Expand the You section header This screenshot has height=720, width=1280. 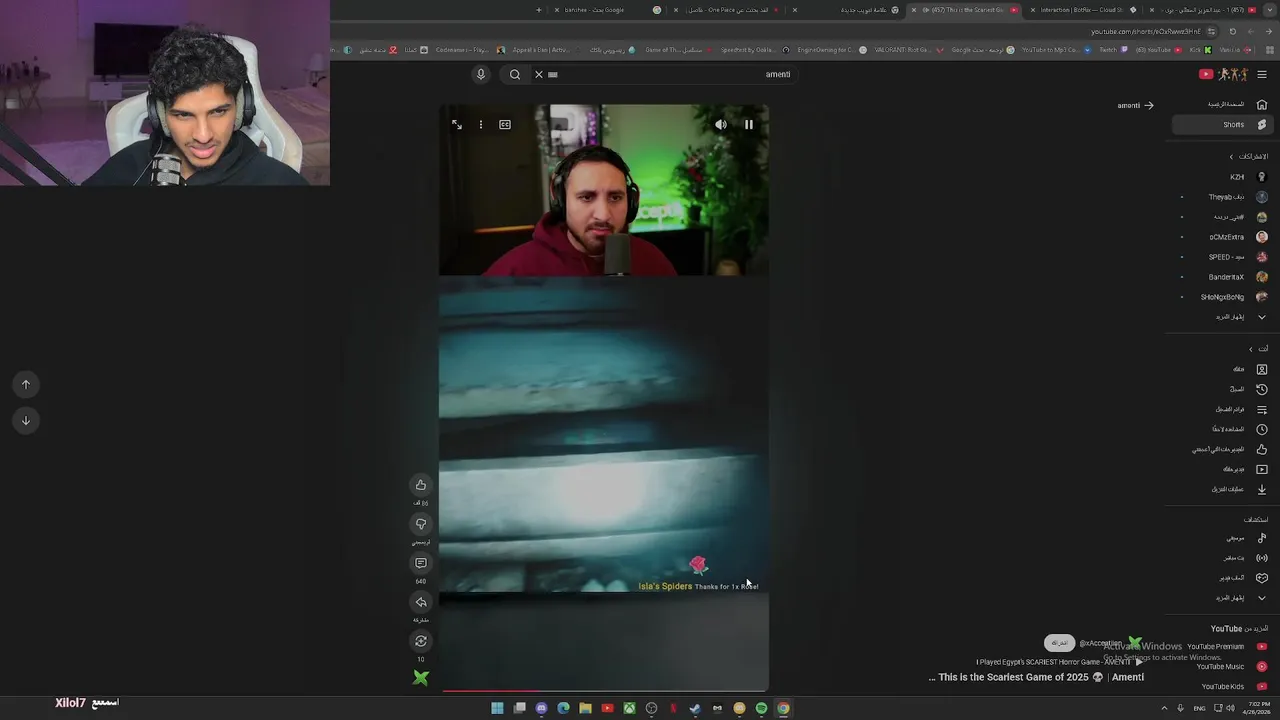1258,349
